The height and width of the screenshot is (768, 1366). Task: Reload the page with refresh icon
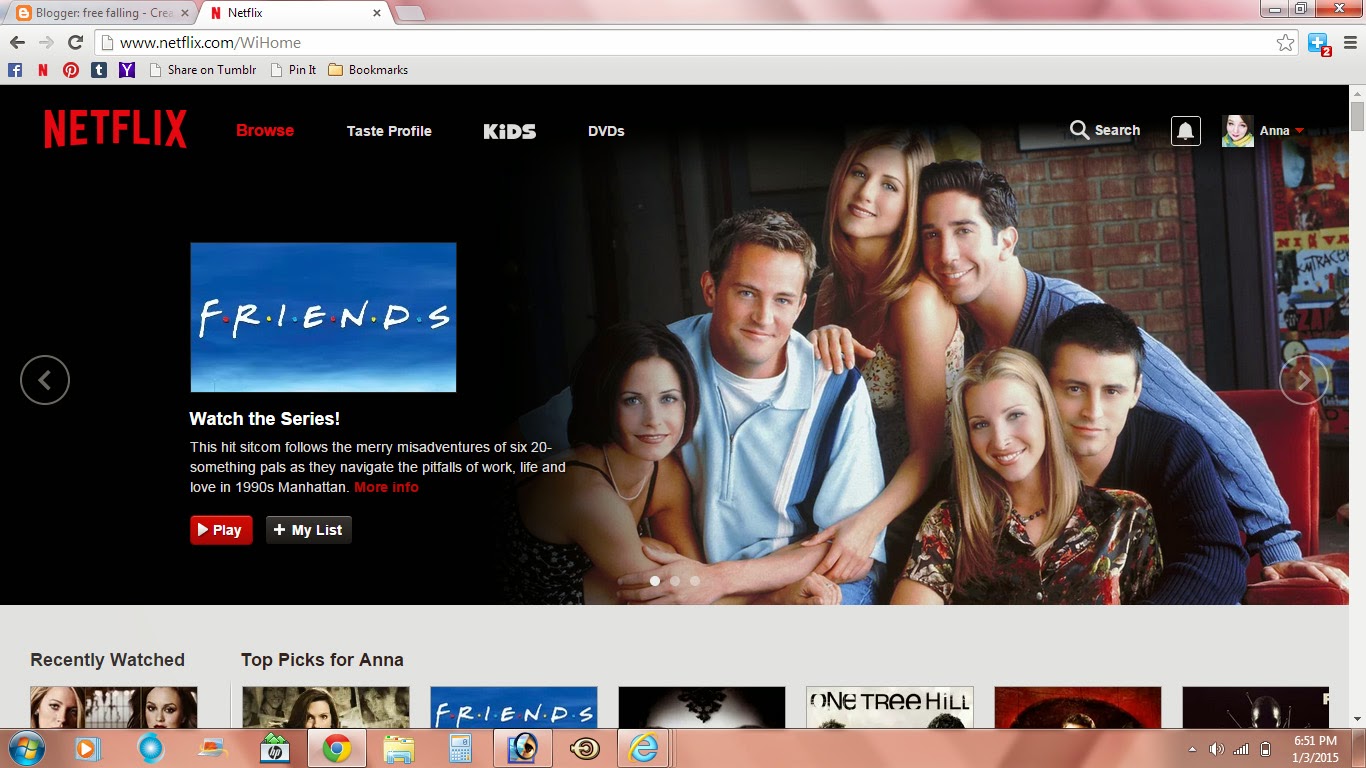coord(75,42)
